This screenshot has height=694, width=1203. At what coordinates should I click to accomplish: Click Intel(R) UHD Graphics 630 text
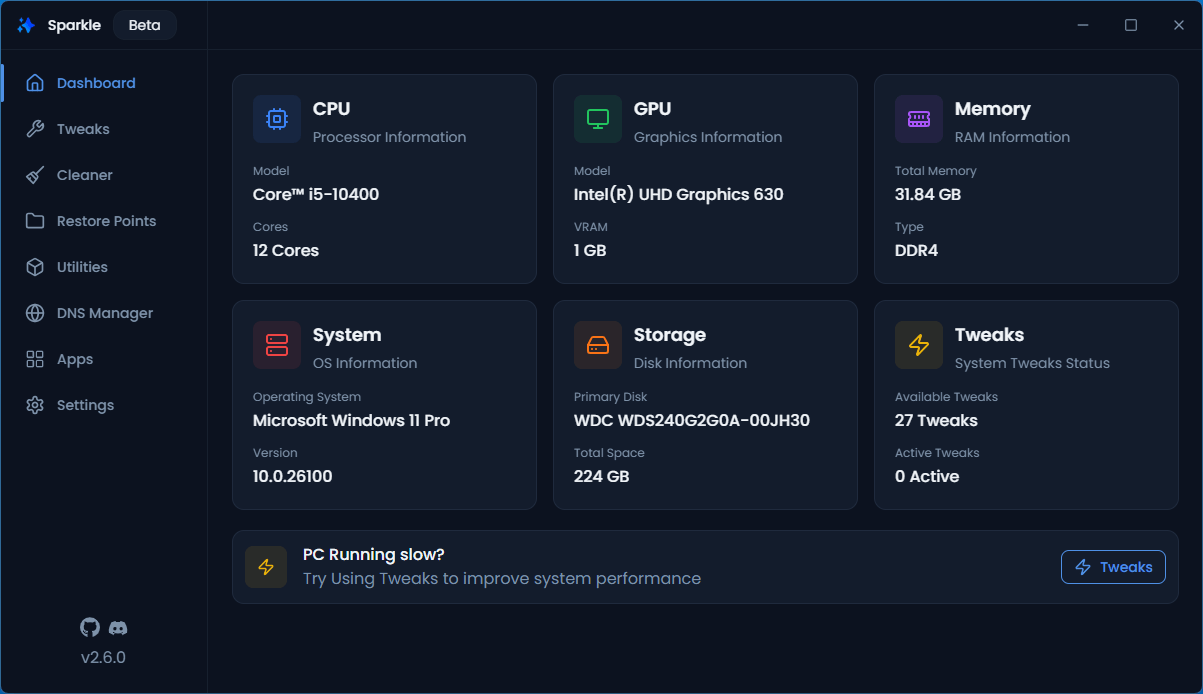(679, 194)
